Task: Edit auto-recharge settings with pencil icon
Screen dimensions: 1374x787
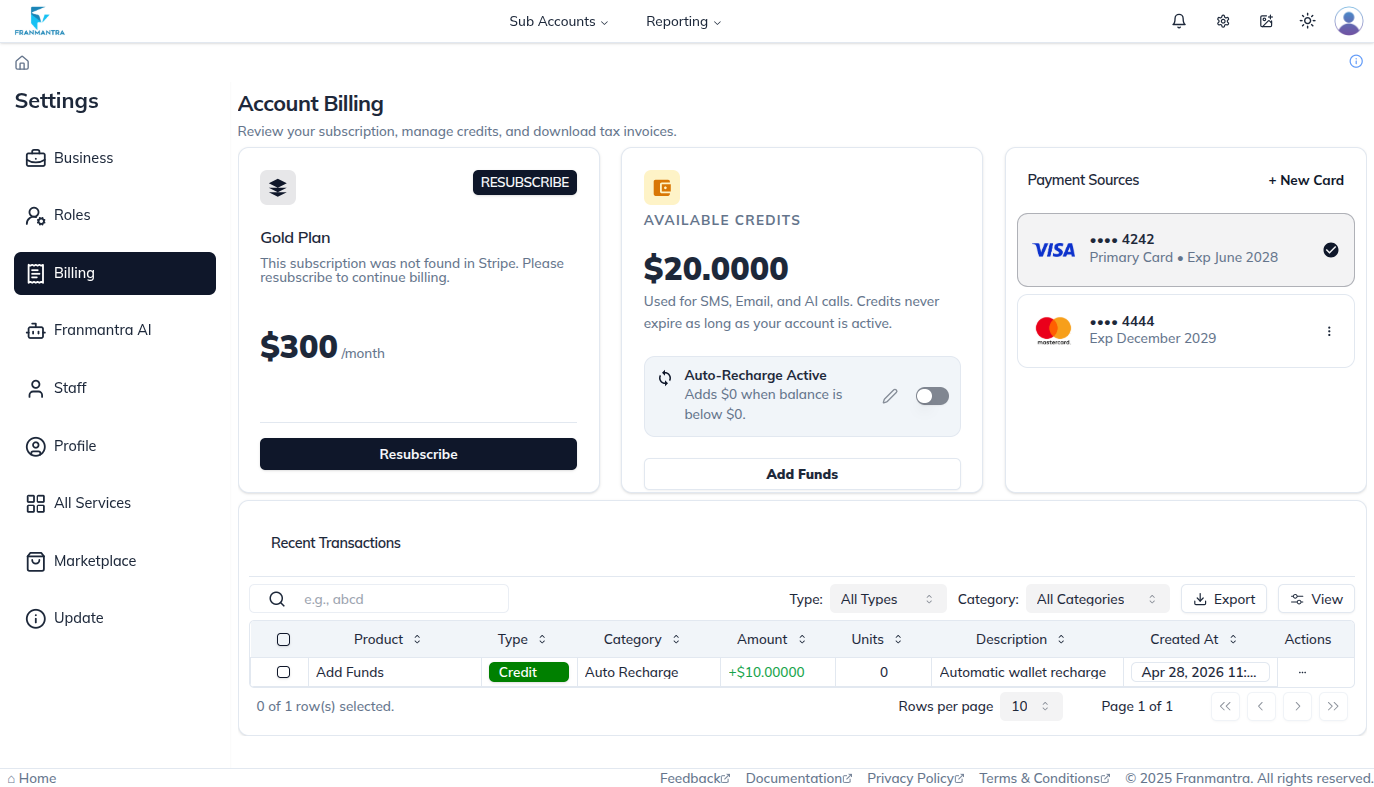Action: (890, 396)
